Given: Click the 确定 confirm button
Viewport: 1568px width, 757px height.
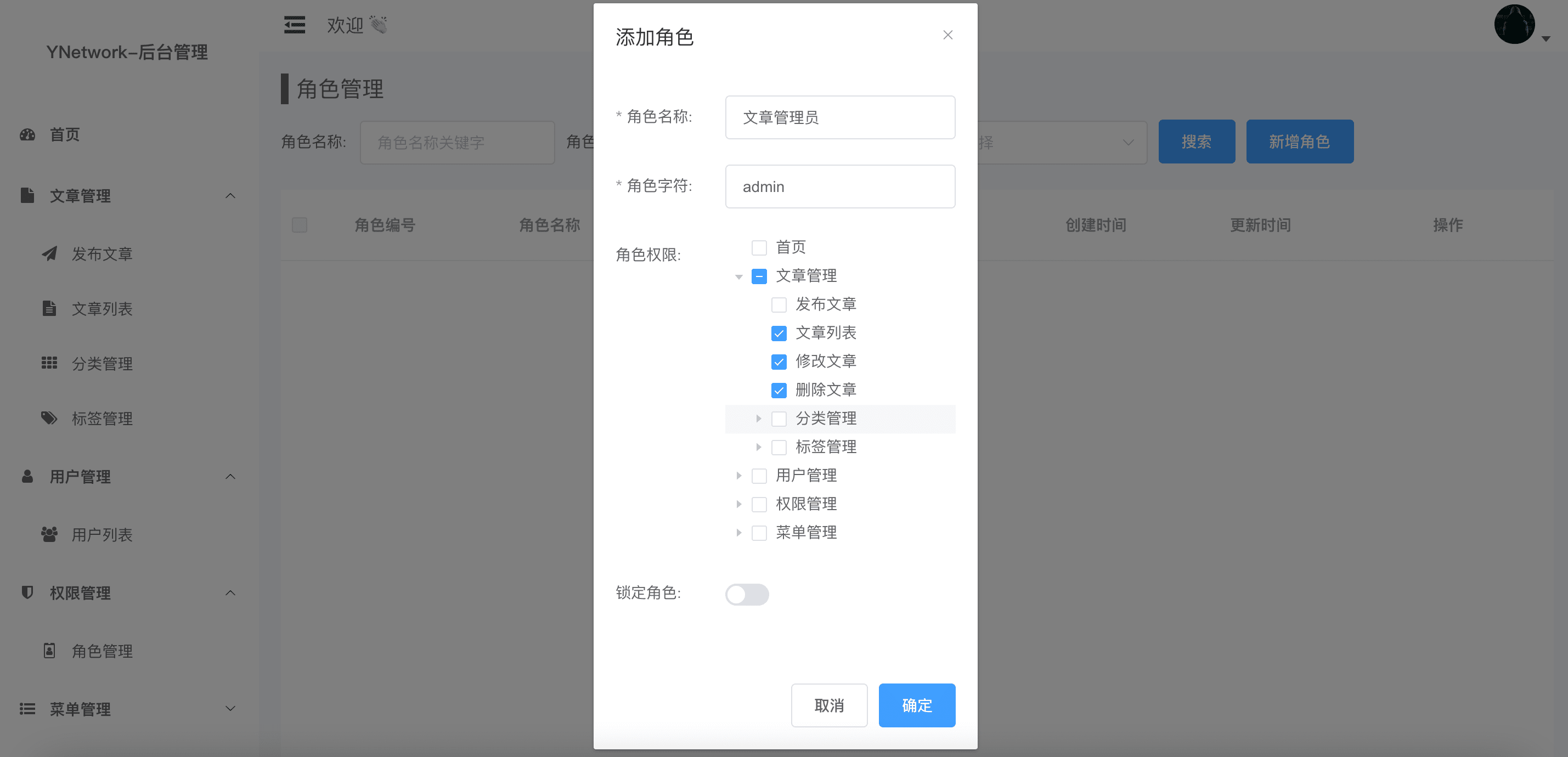Looking at the screenshot, I should coord(916,705).
